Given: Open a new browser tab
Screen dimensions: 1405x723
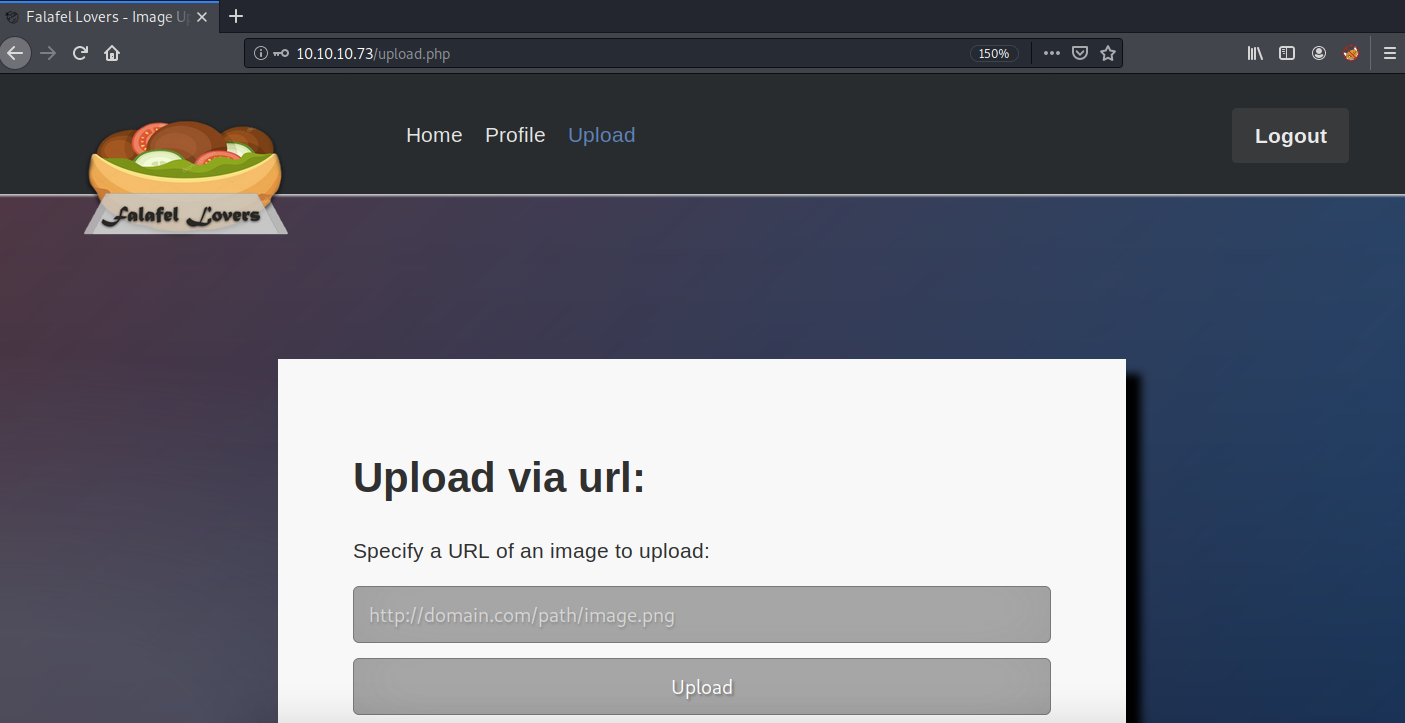Looking at the screenshot, I should tap(236, 16).
